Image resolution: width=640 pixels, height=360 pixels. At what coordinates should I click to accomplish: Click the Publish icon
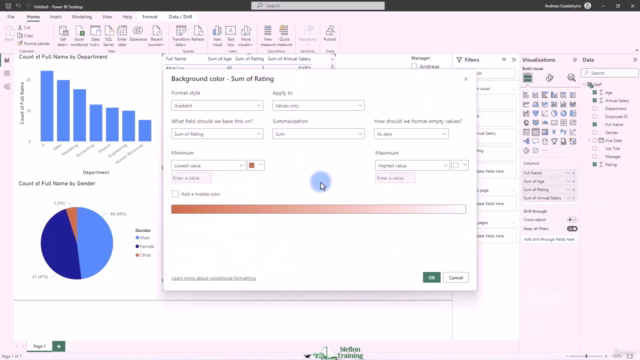click(x=330, y=33)
